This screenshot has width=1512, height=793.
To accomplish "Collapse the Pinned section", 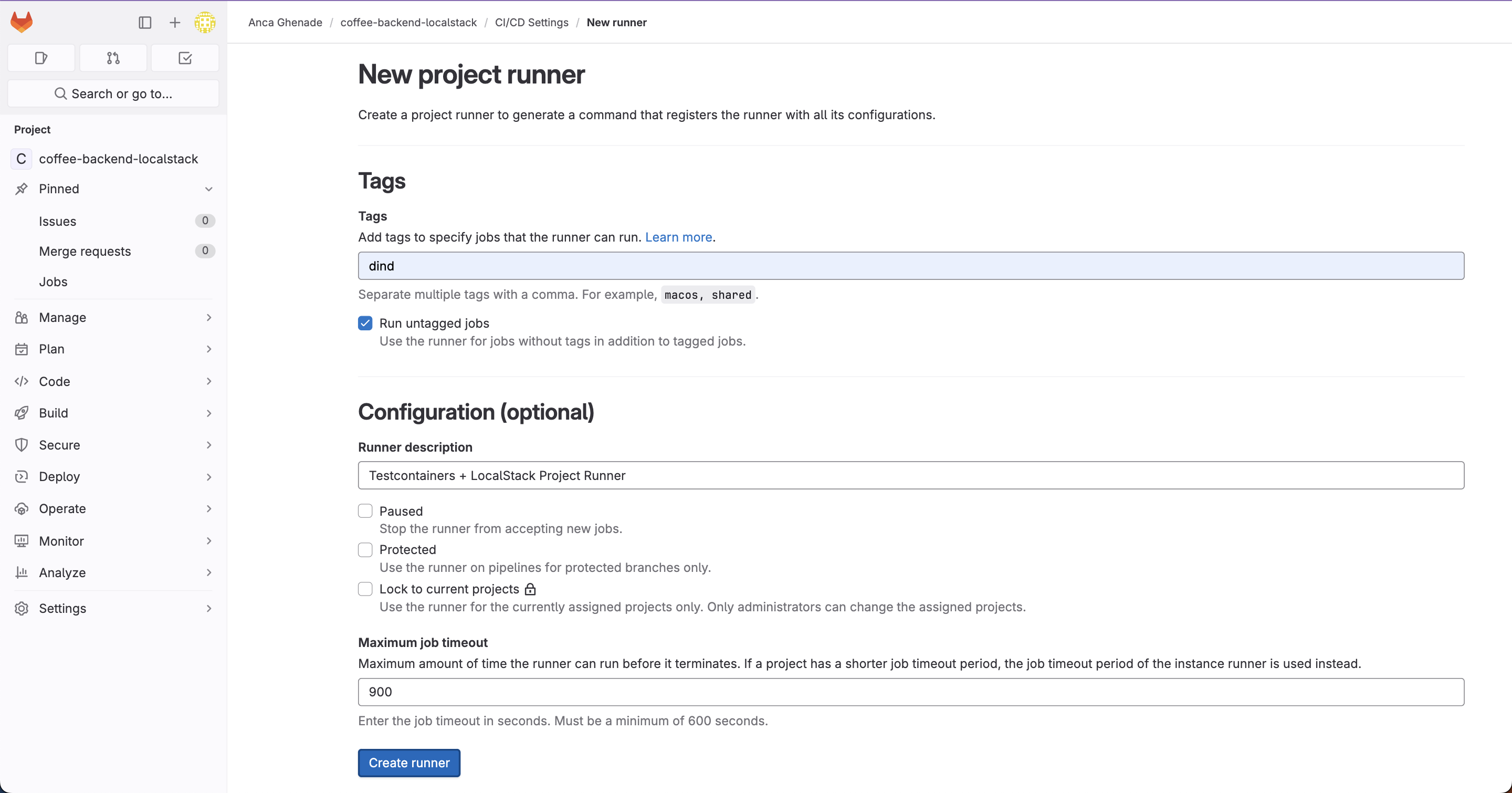I will (x=209, y=189).
